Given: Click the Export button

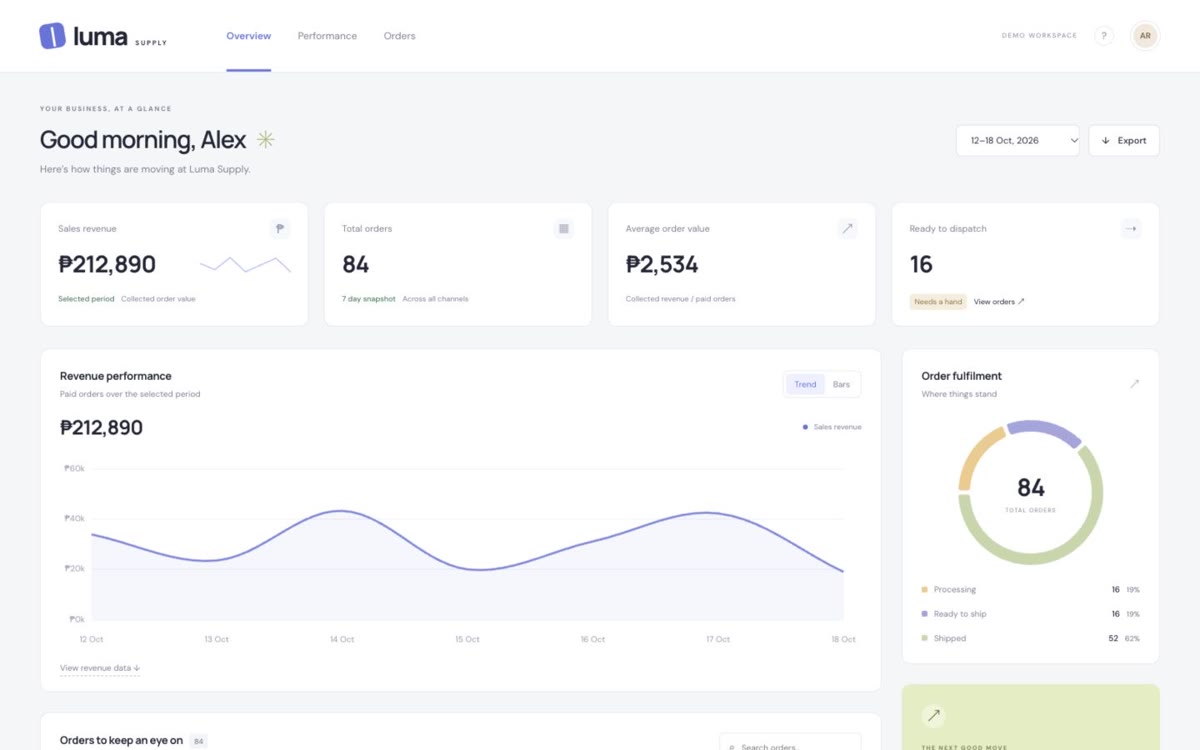Looking at the screenshot, I should click(x=1124, y=141).
